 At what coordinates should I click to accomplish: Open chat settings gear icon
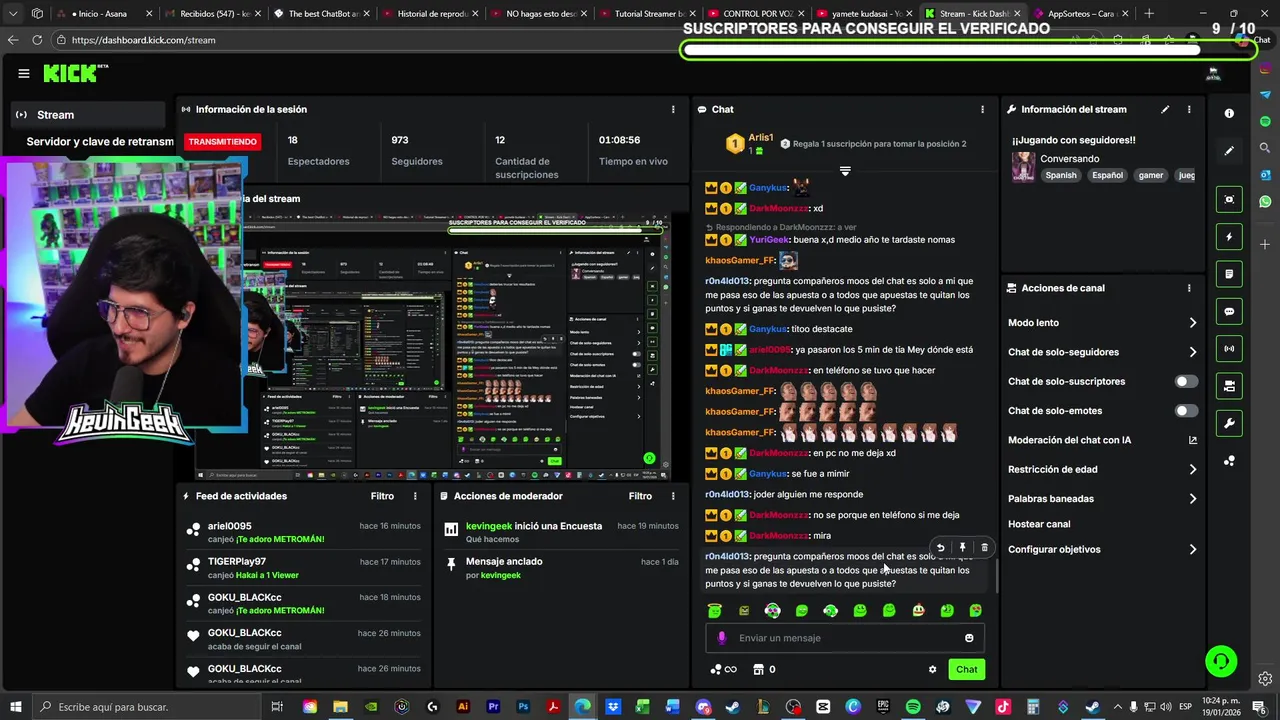tap(933, 669)
